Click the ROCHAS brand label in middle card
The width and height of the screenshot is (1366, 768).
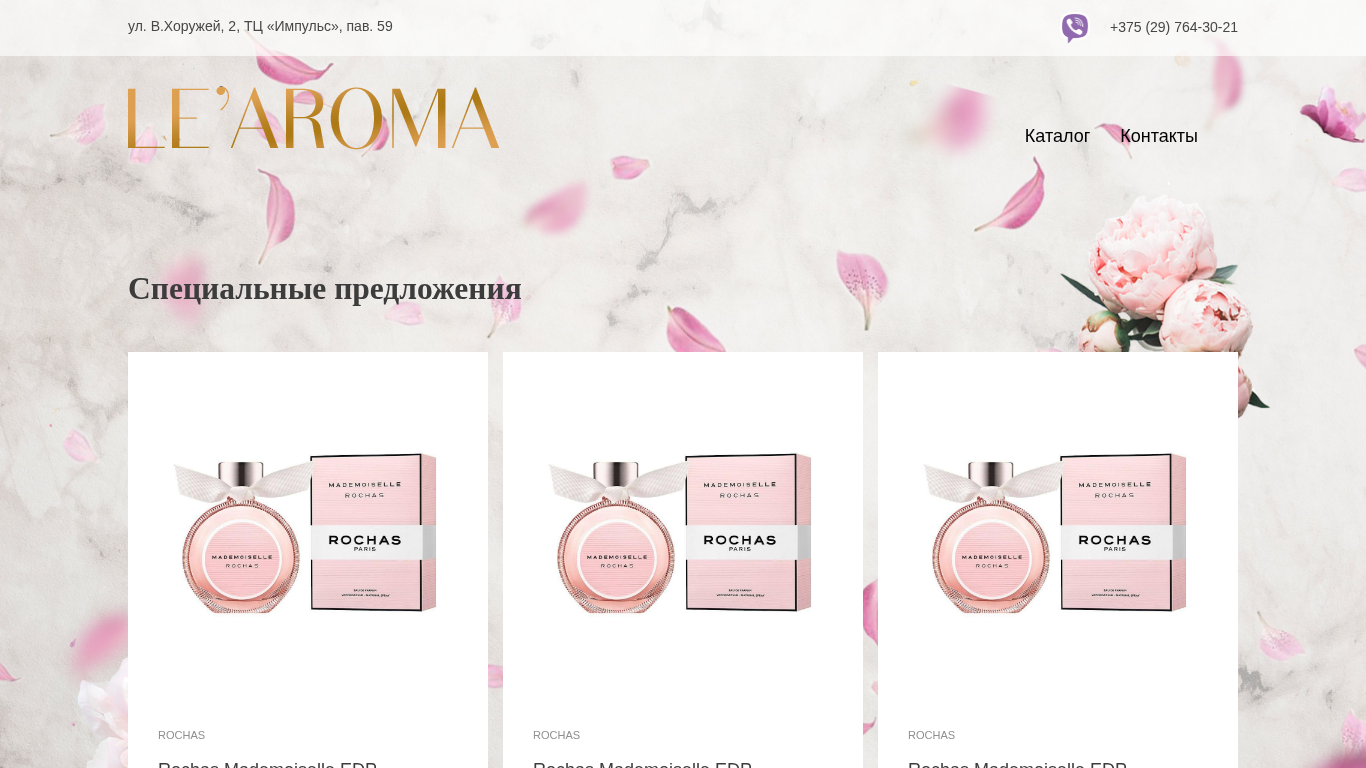[556, 735]
